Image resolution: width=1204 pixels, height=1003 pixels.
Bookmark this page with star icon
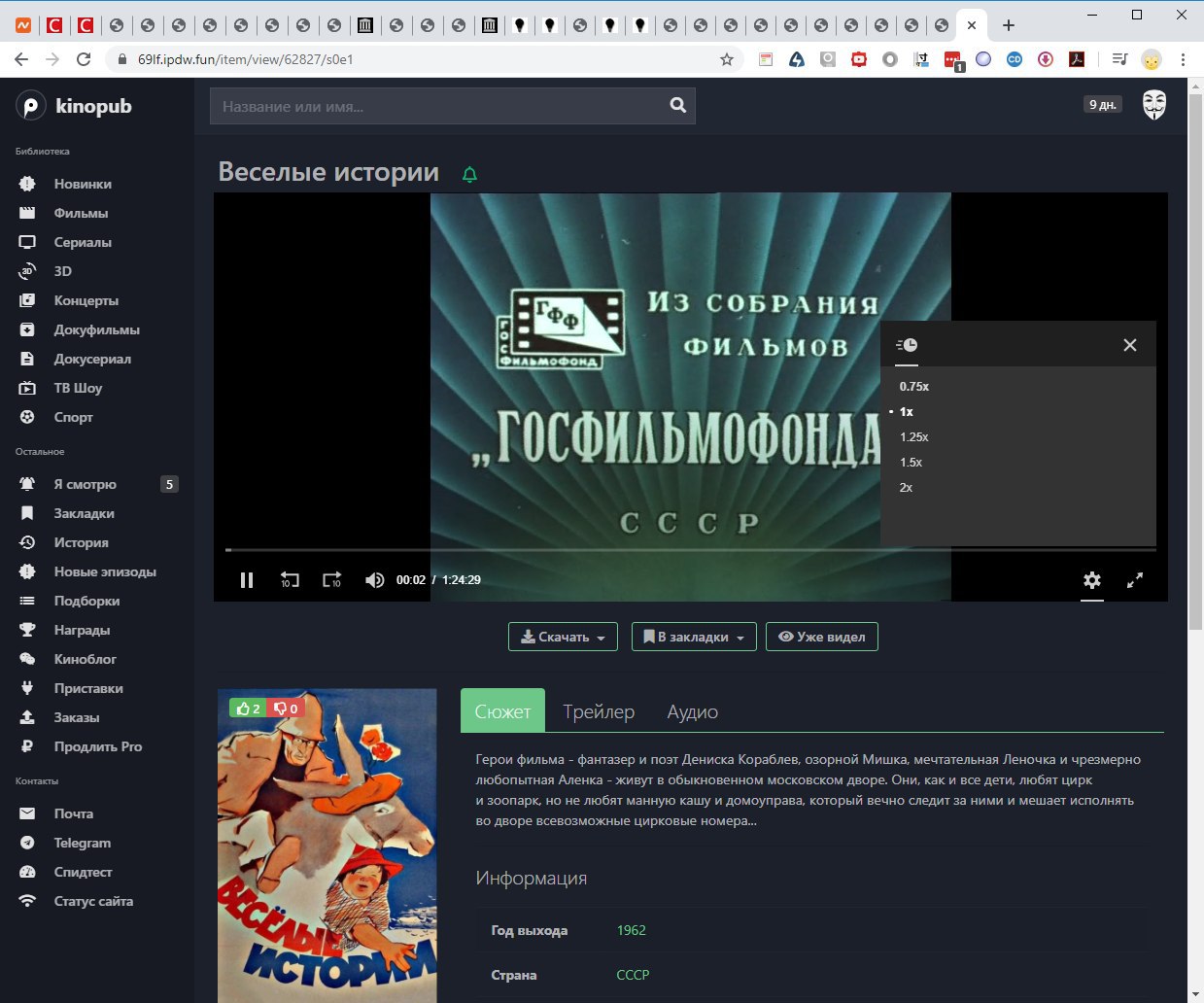tap(726, 59)
